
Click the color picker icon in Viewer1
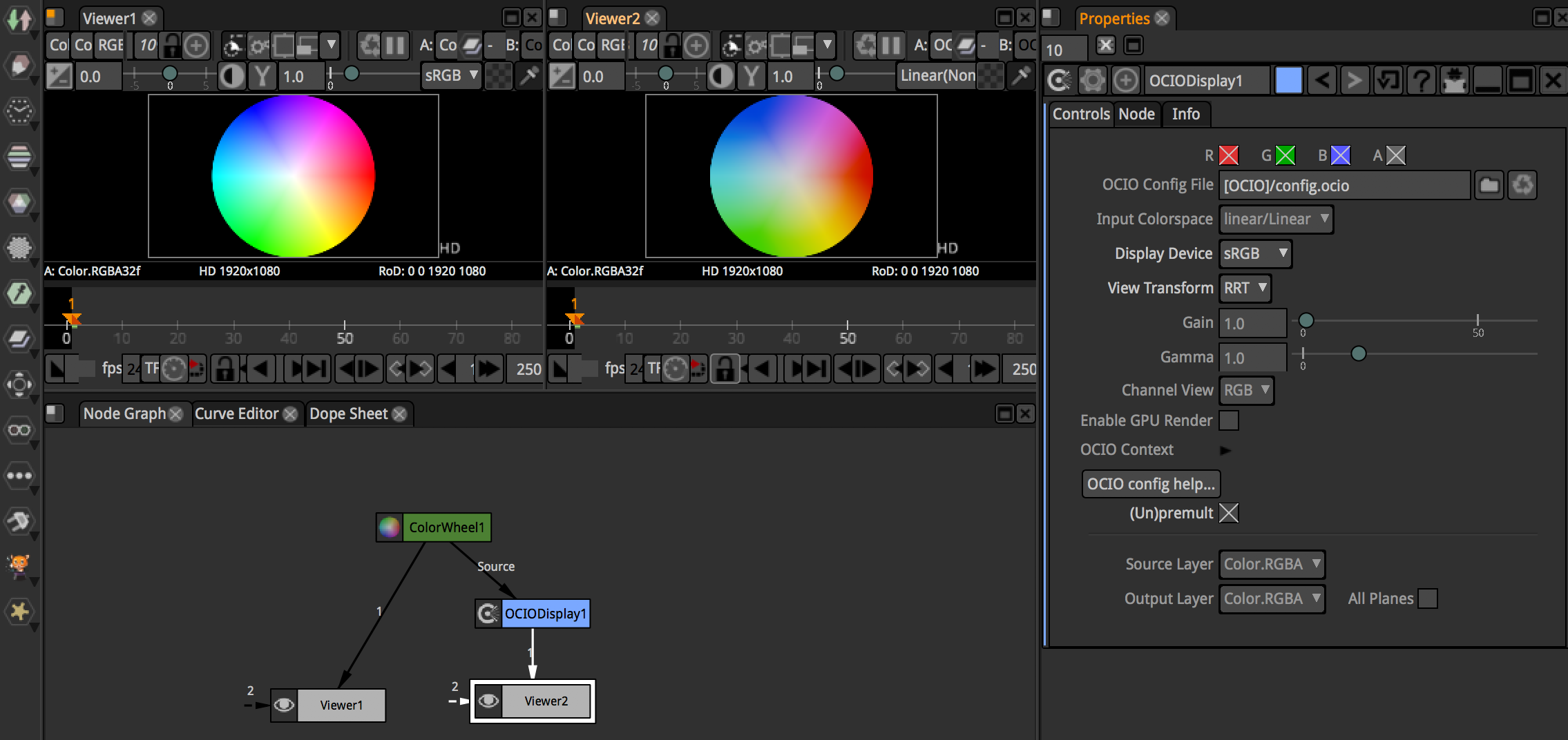(x=528, y=76)
